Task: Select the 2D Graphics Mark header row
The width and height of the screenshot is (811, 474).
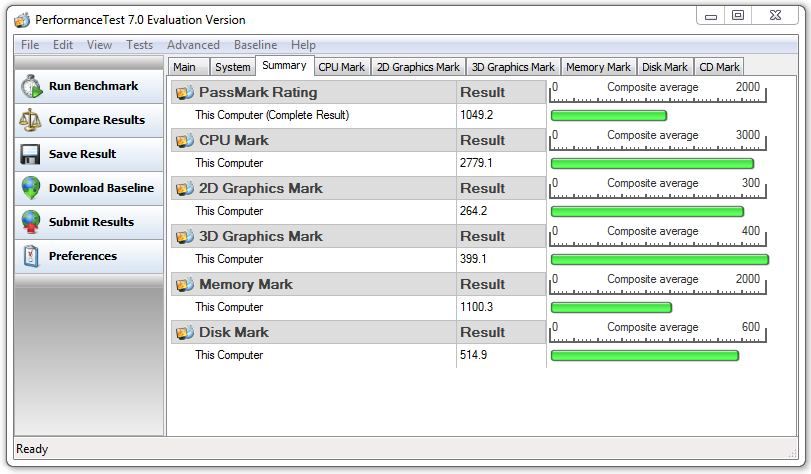Action: (359, 188)
